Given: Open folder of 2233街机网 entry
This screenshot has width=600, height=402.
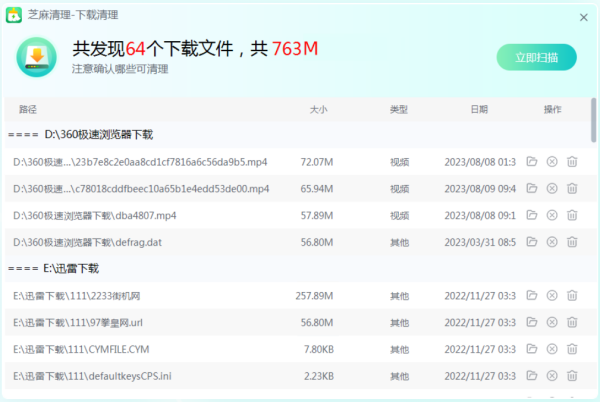Looking at the screenshot, I should (x=532, y=295).
